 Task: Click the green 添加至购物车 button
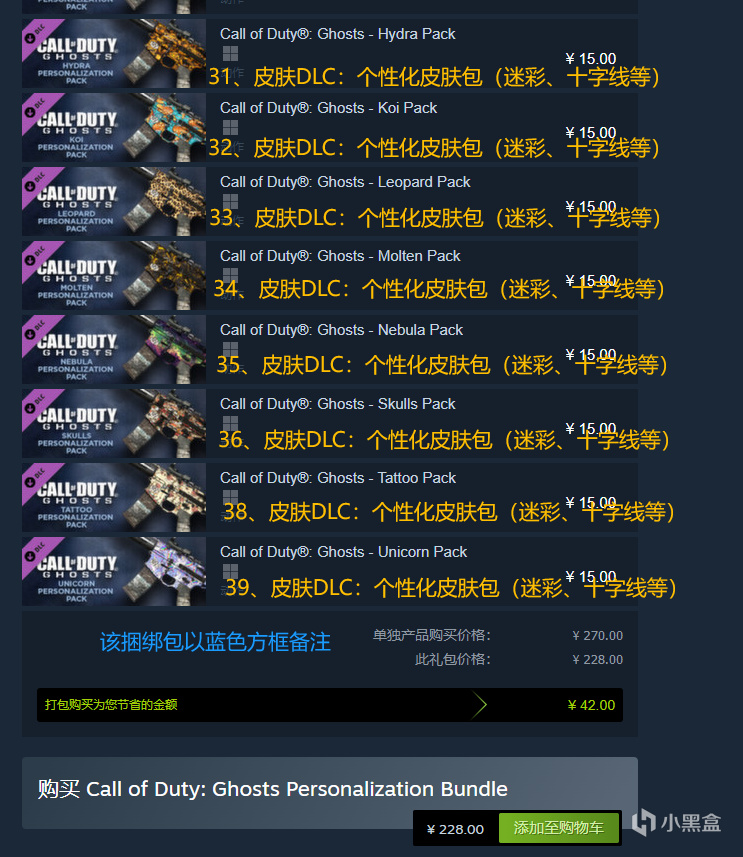coord(559,827)
